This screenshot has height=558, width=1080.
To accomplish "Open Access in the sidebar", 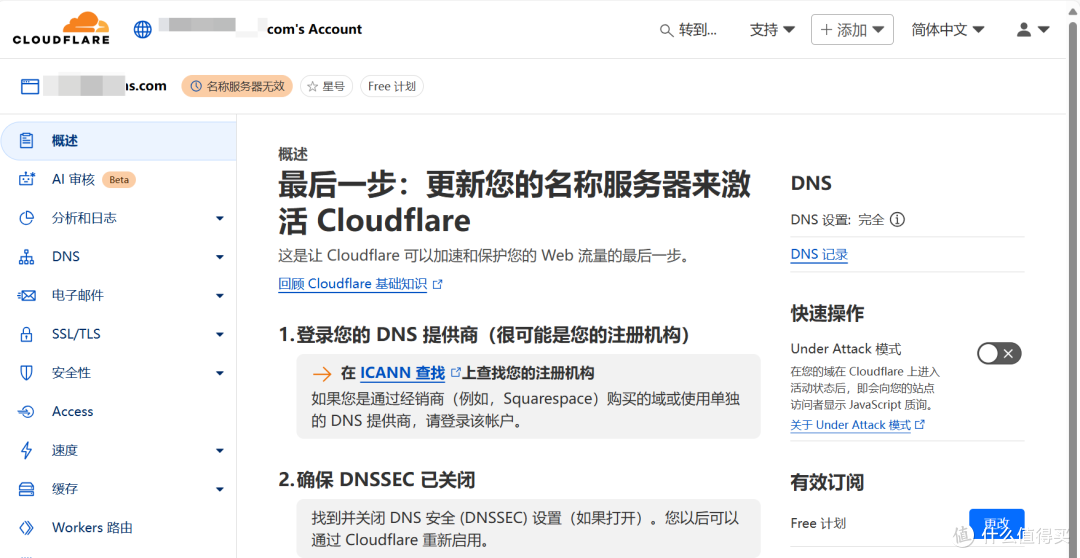I will tap(118, 412).
